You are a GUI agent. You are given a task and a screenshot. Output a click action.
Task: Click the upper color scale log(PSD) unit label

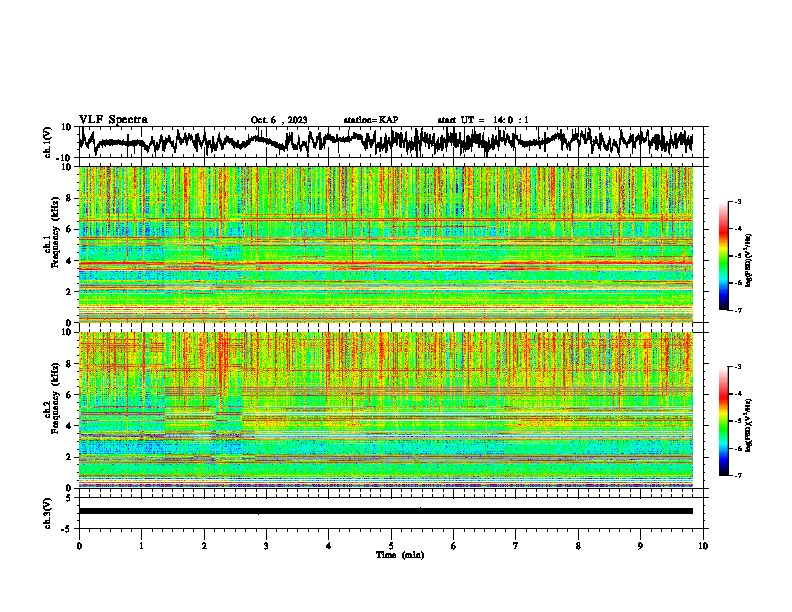[749, 261]
